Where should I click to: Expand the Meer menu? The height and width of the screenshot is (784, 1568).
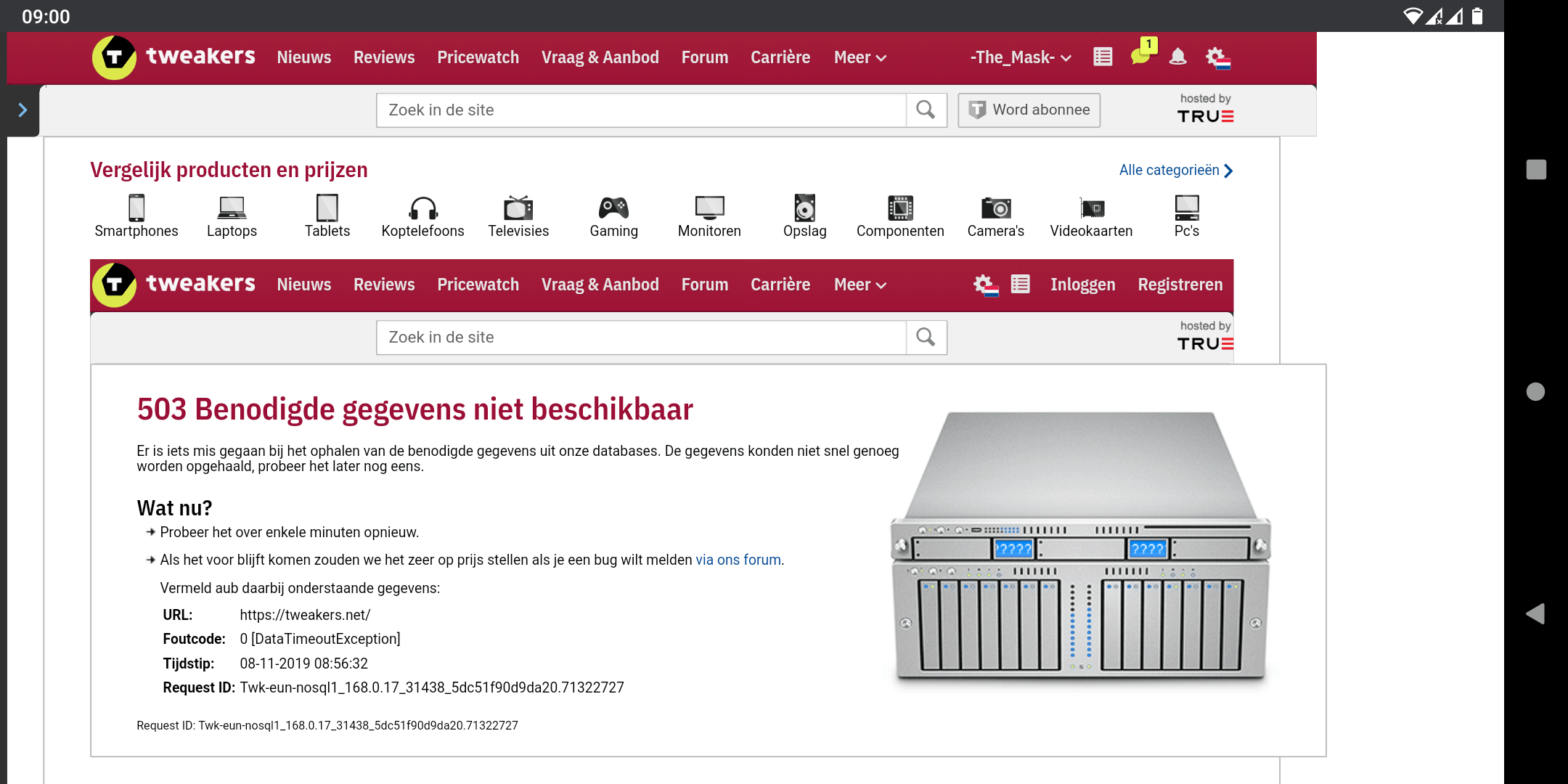[x=859, y=57]
